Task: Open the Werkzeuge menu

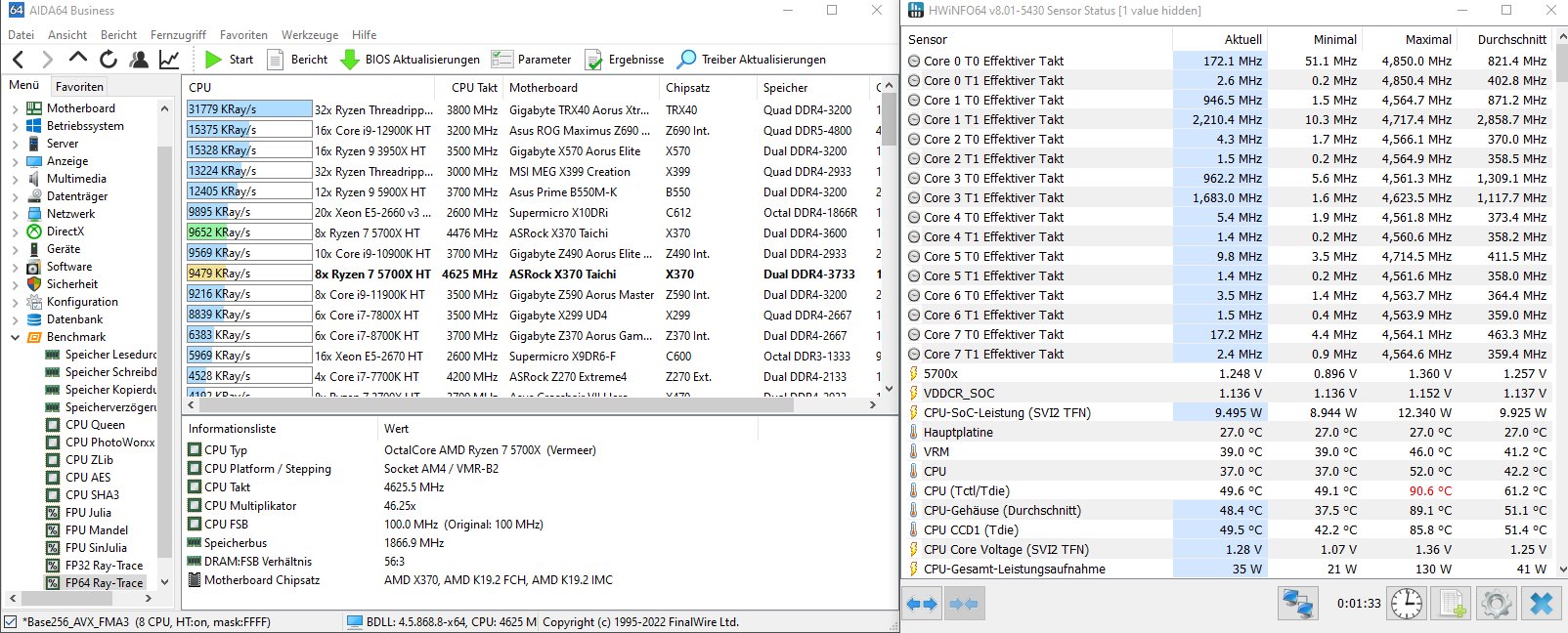Action: [x=310, y=34]
